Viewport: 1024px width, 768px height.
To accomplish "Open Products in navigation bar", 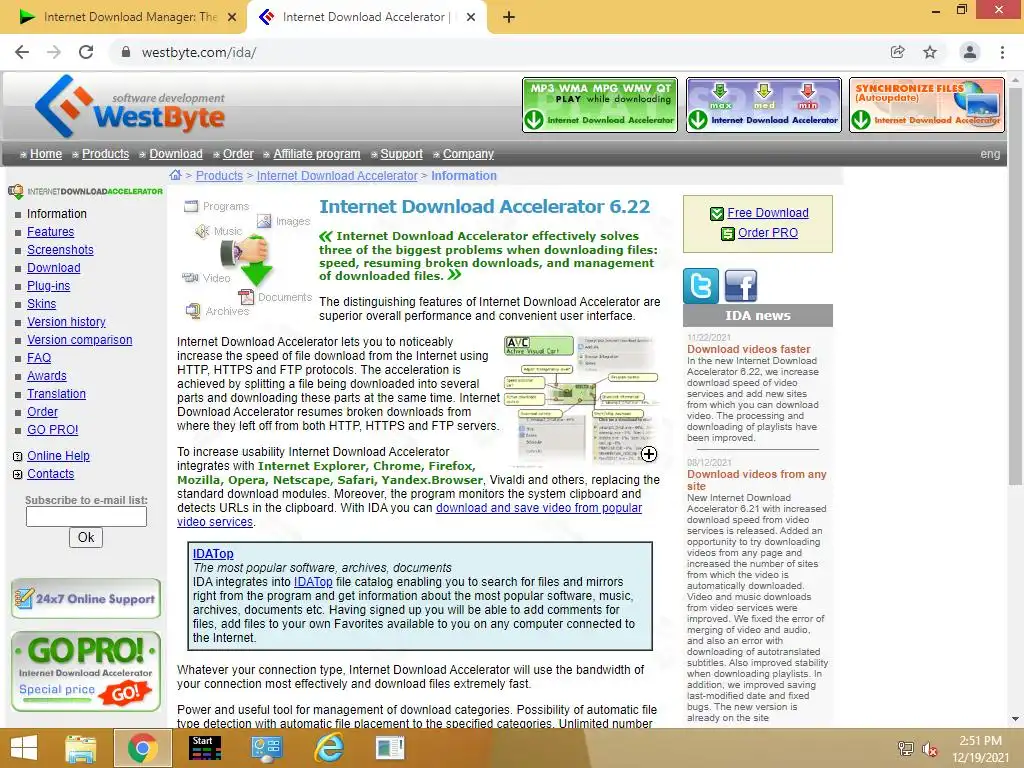I will click(105, 153).
